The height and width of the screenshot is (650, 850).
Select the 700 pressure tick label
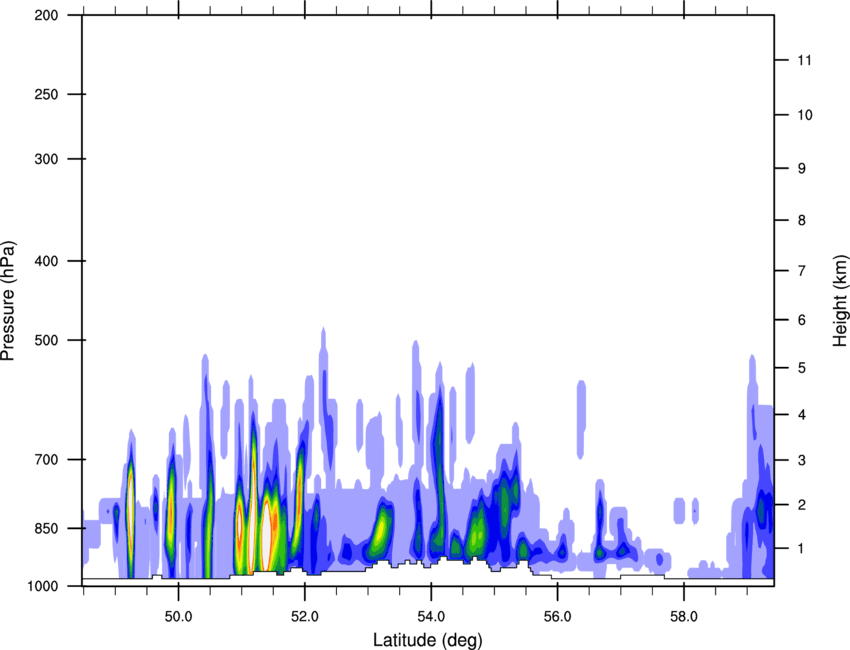coord(46,459)
